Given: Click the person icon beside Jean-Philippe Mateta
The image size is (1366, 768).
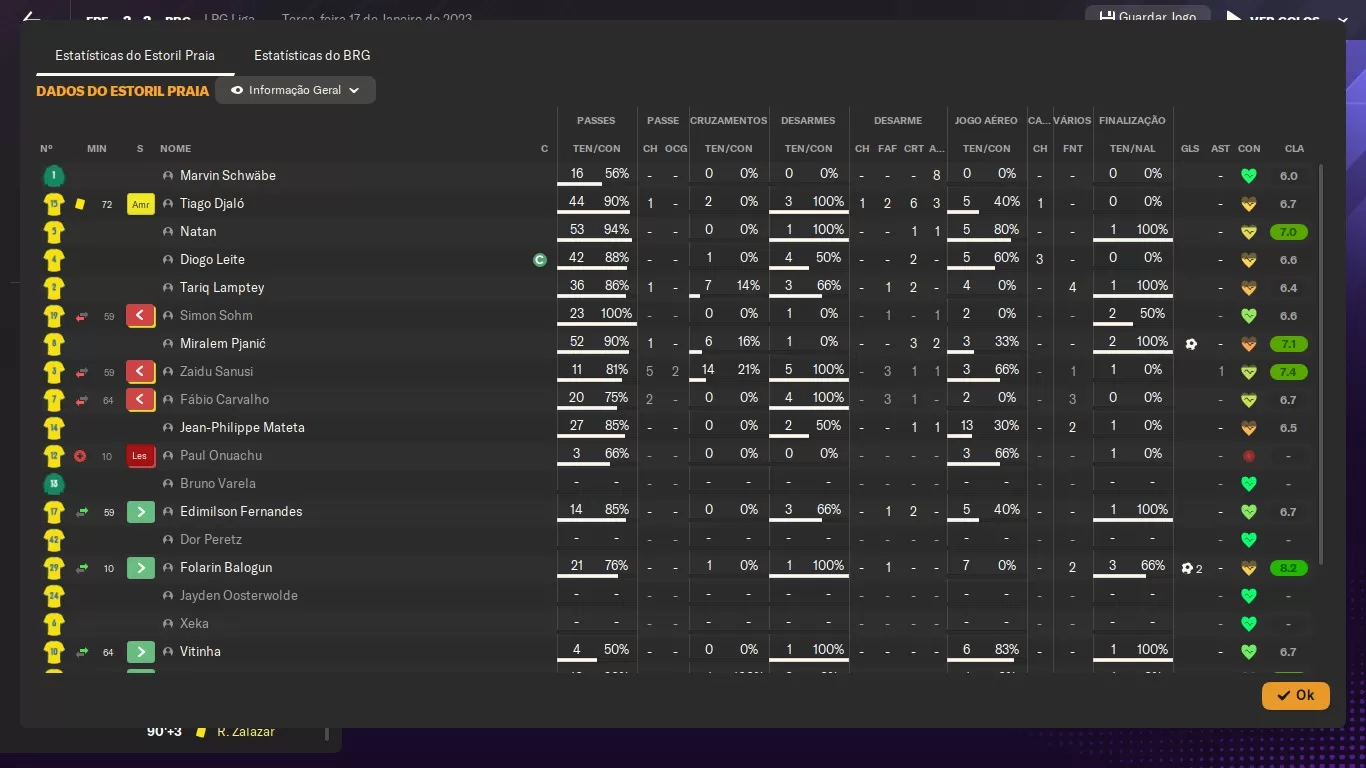Looking at the screenshot, I should (168, 428).
